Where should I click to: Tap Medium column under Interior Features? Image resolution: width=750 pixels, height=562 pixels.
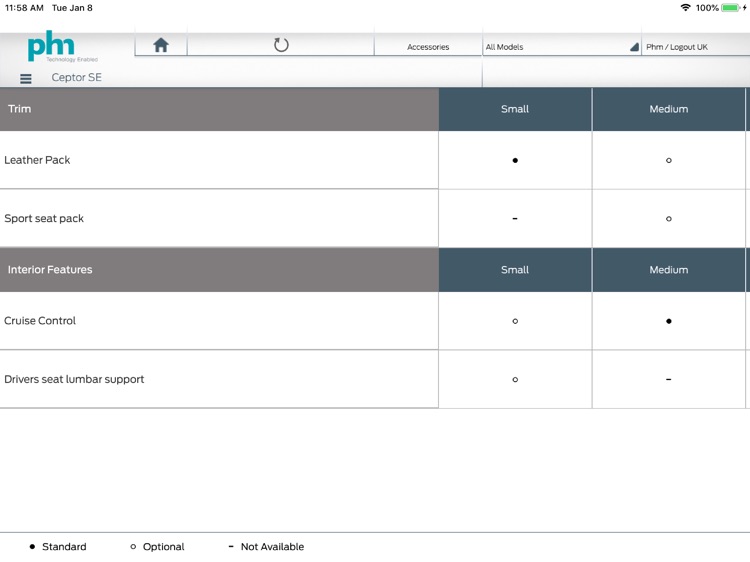point(669,270)
